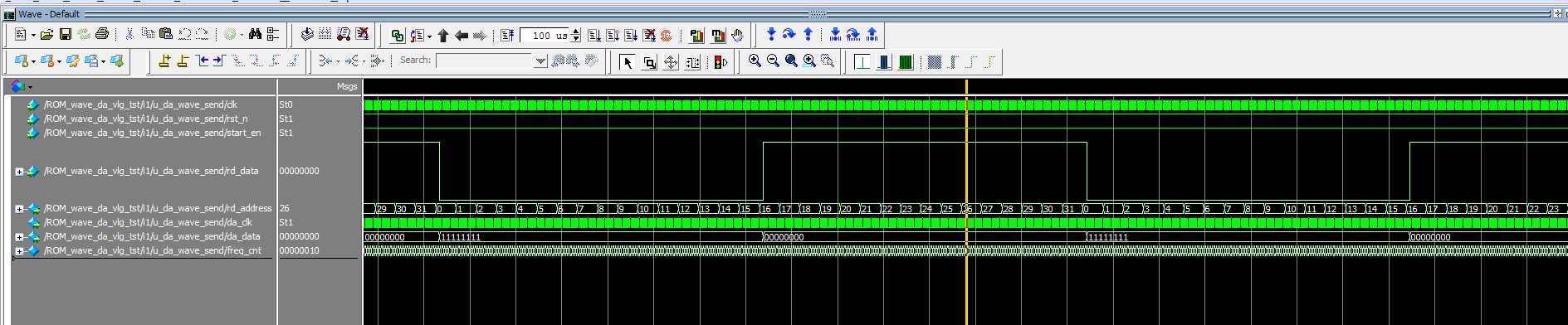Click the black up arrow icon
The image size is (1568, 325).
pyautogui.click(x=443, y=36)
